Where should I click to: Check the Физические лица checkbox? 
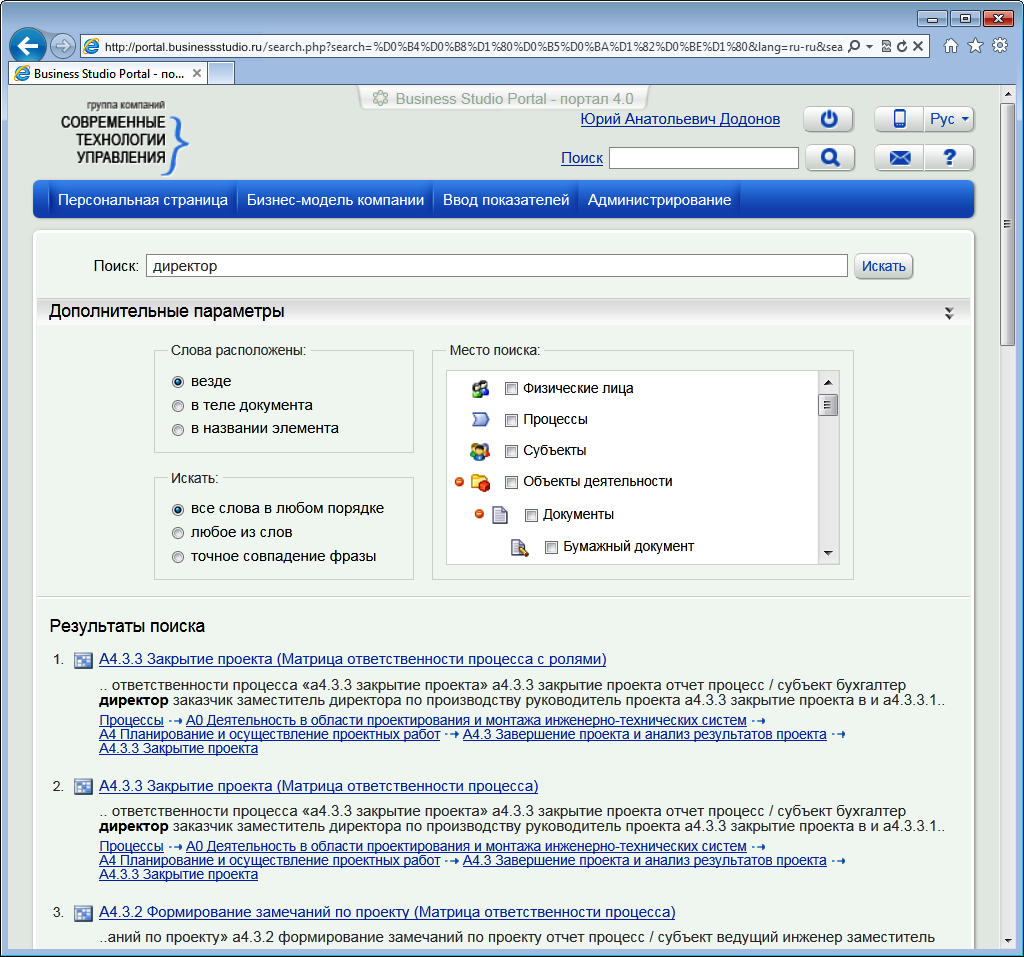click(511, 389)
